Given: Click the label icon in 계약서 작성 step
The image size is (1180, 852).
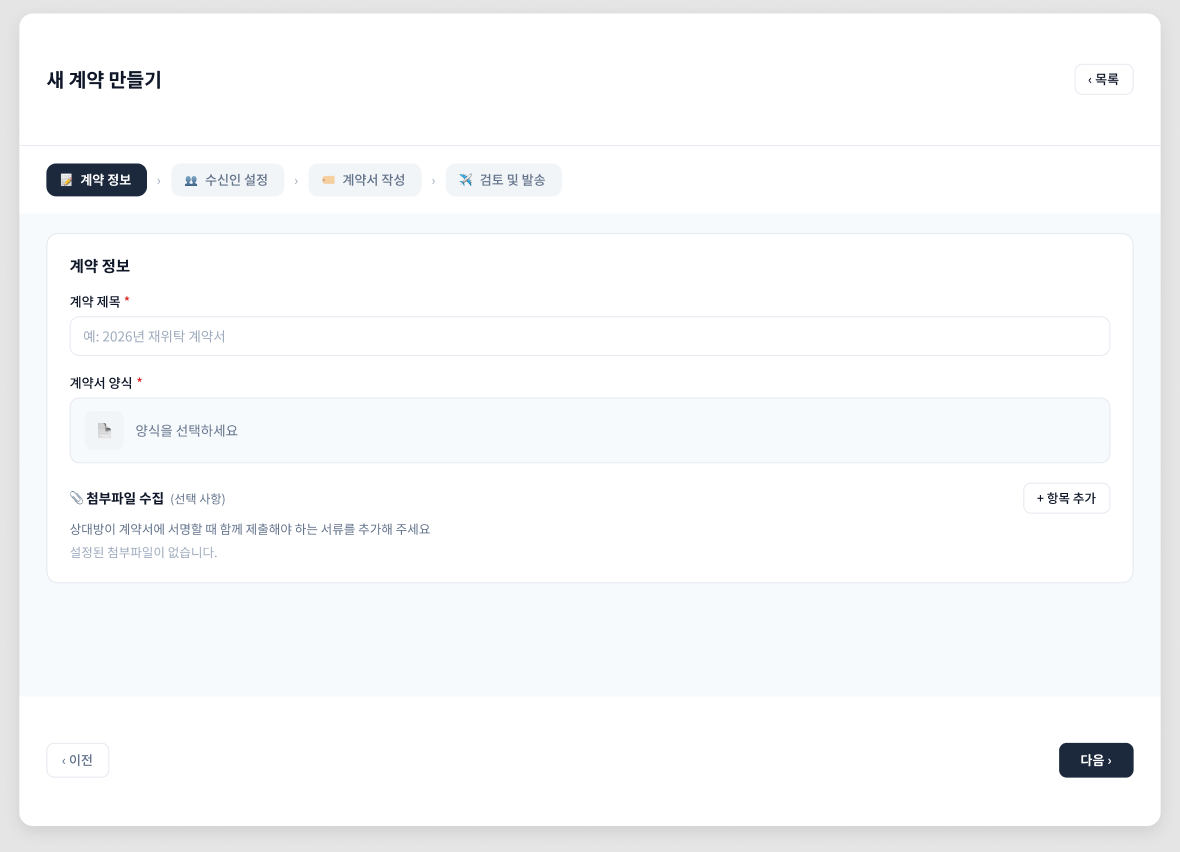Looking at the screenshot, I should coord(328,180).
